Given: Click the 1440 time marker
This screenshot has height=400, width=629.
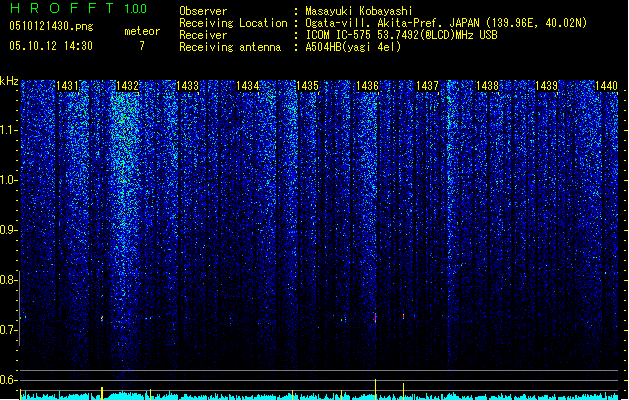Looking at the screenshot, I should (607, 86).
